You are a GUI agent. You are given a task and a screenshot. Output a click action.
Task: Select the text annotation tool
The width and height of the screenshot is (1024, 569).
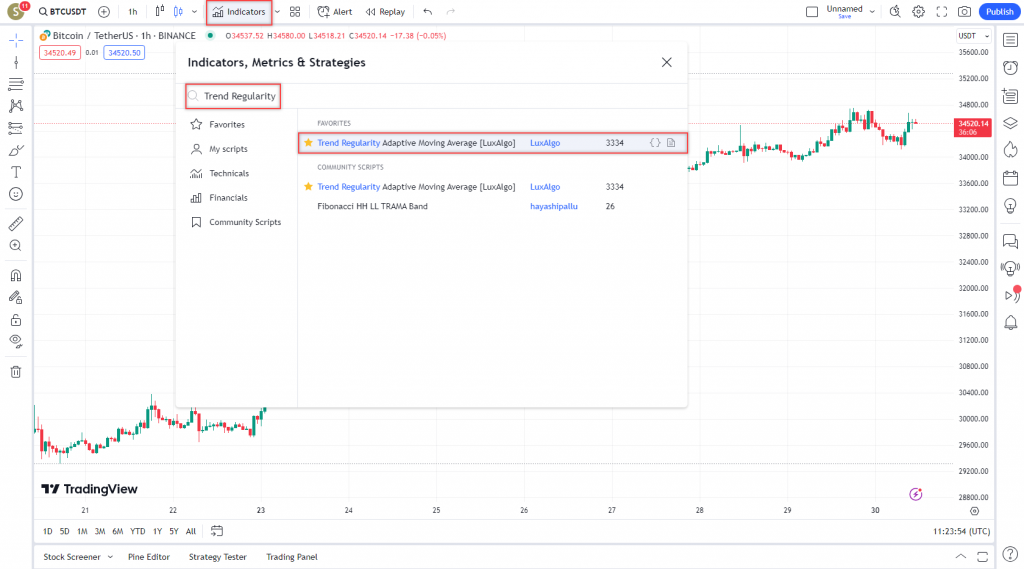coord(16,172)
